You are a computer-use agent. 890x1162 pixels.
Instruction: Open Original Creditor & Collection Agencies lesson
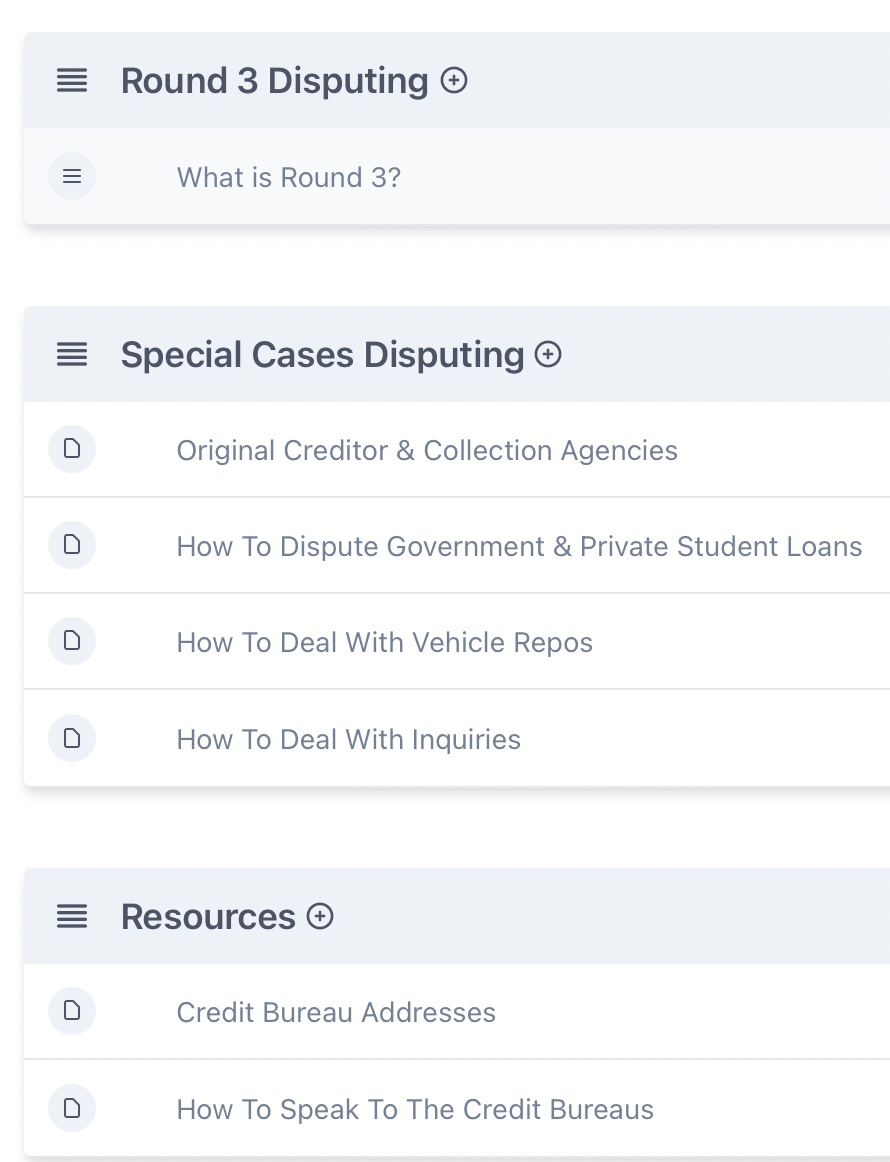[427, 450]
